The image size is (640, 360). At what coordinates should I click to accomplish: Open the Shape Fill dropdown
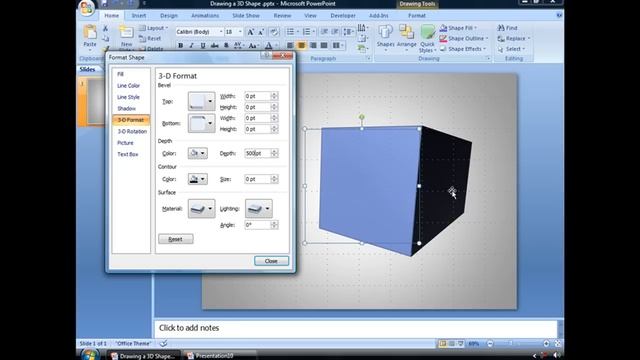pyautogui.click(x=458, y=28)
